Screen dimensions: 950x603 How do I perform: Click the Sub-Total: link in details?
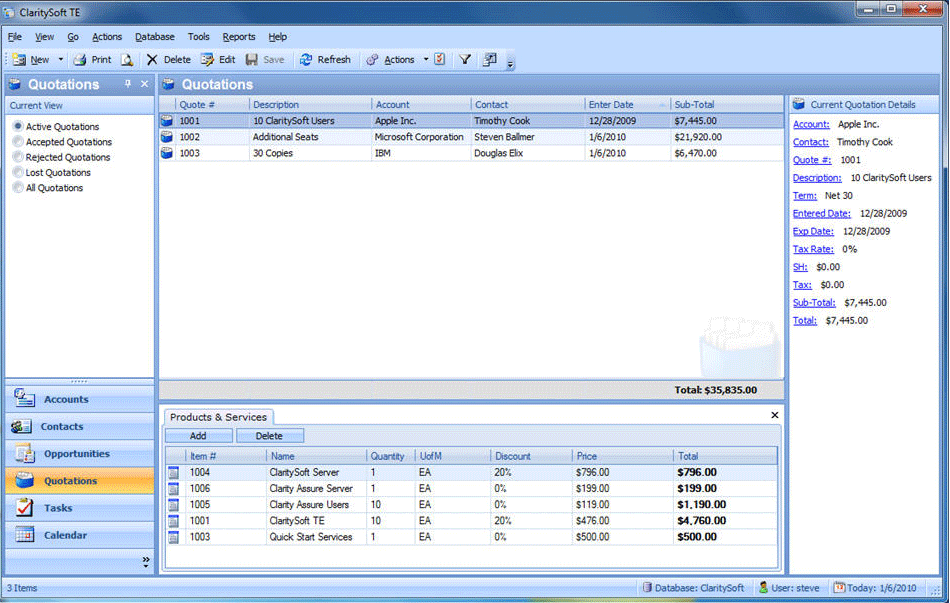pyautogui.click(x=814, y=302)
